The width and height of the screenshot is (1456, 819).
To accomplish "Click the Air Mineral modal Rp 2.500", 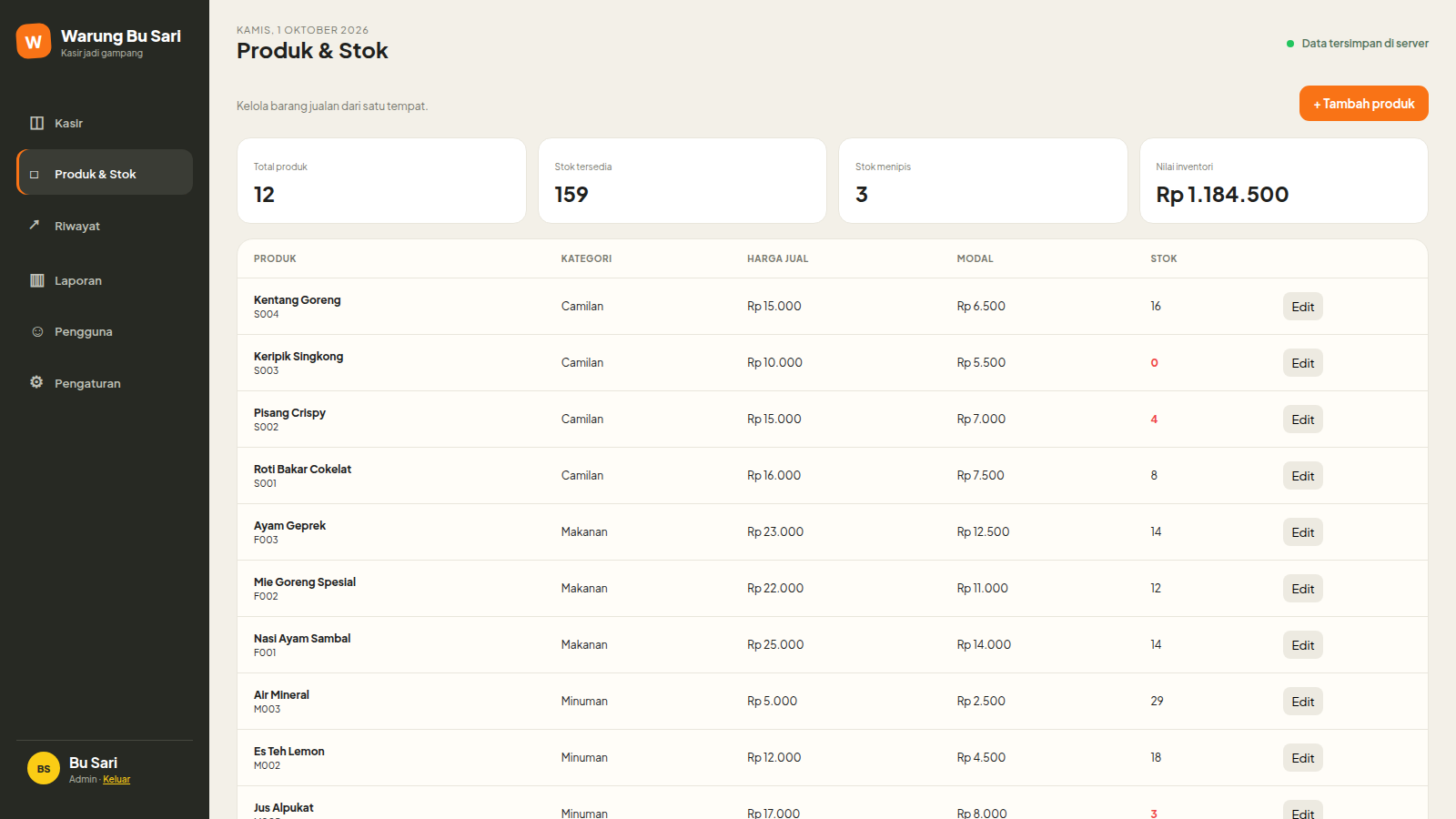I will (x=981, y=701).
